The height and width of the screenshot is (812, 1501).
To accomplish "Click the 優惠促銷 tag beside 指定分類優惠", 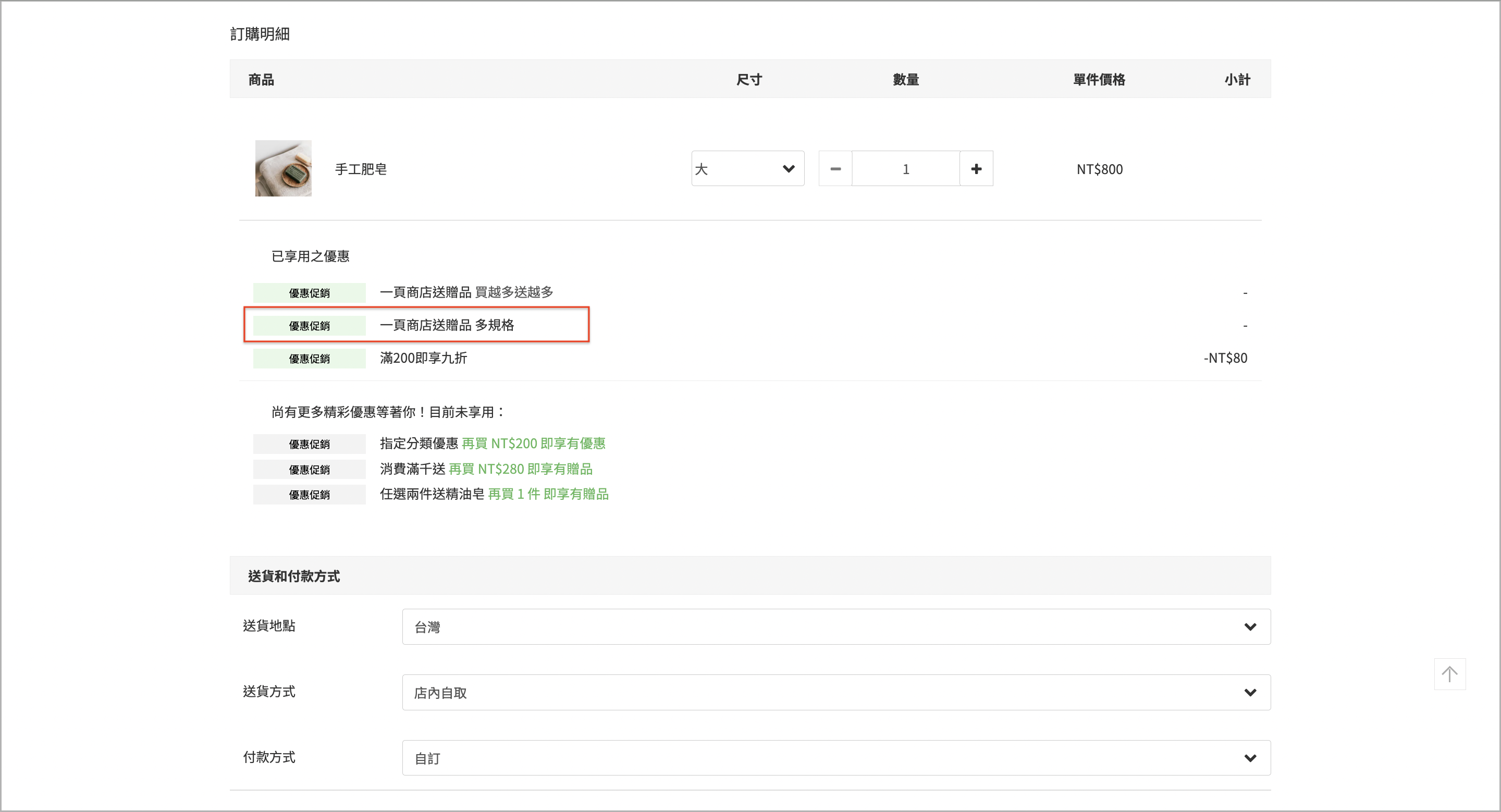I will pos(310,445).
